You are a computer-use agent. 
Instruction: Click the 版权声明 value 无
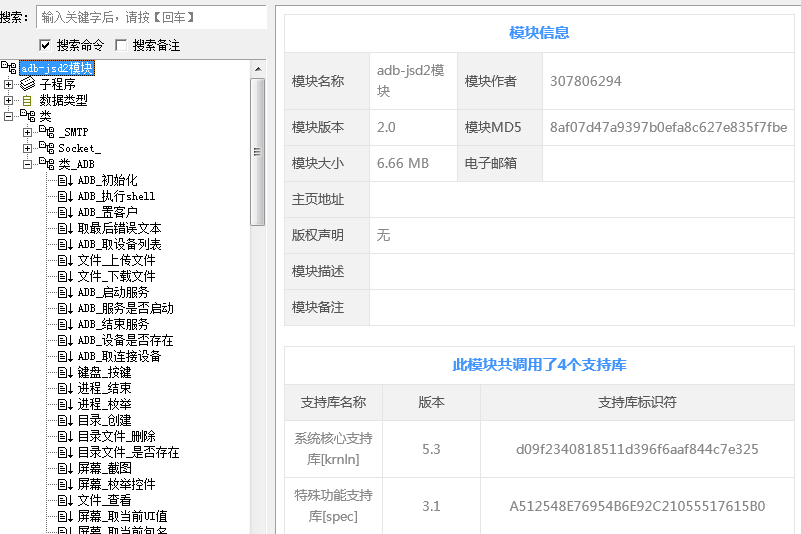tap(383, 235)
